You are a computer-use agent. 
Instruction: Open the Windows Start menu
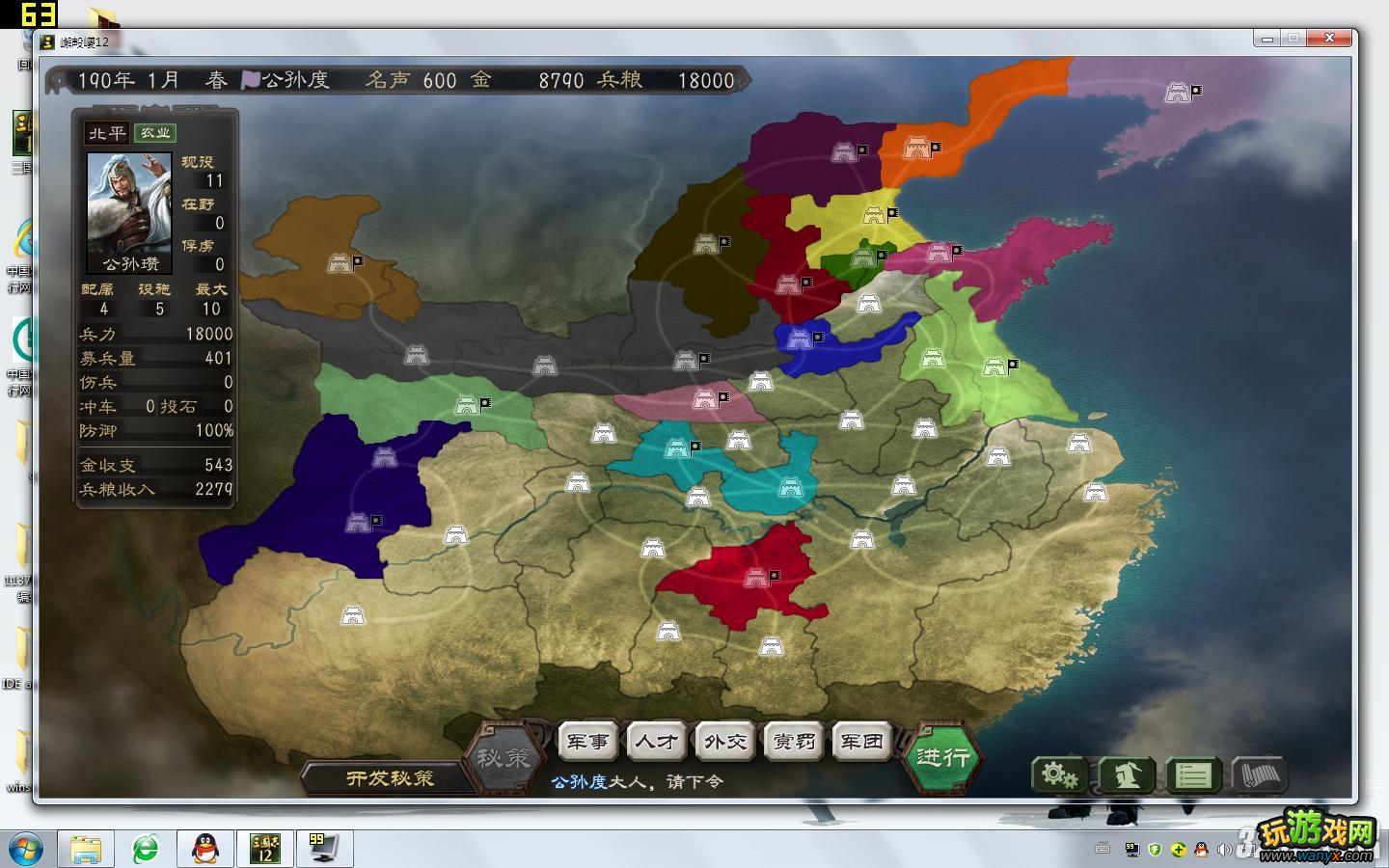(x=24, y=849)
